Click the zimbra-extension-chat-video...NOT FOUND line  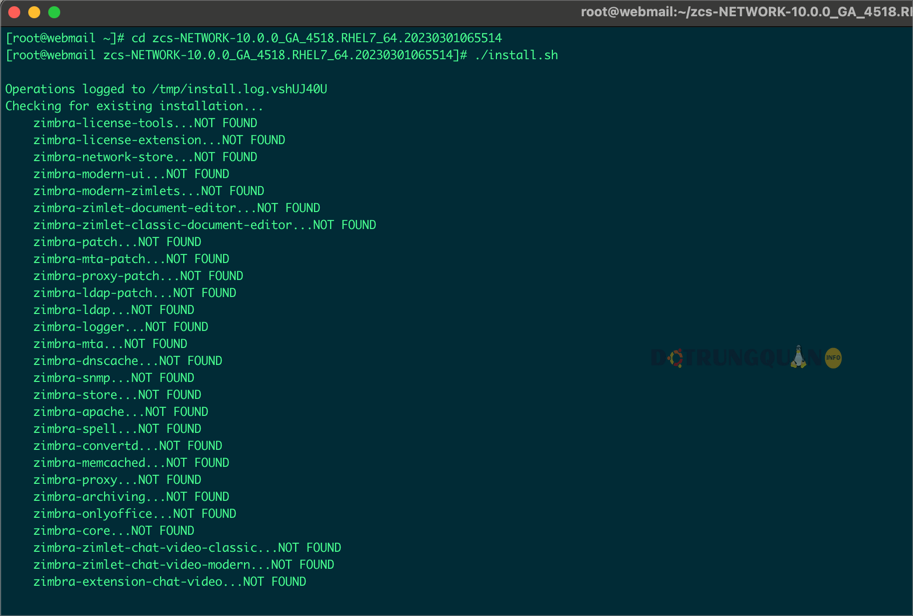tap(169, 581)
